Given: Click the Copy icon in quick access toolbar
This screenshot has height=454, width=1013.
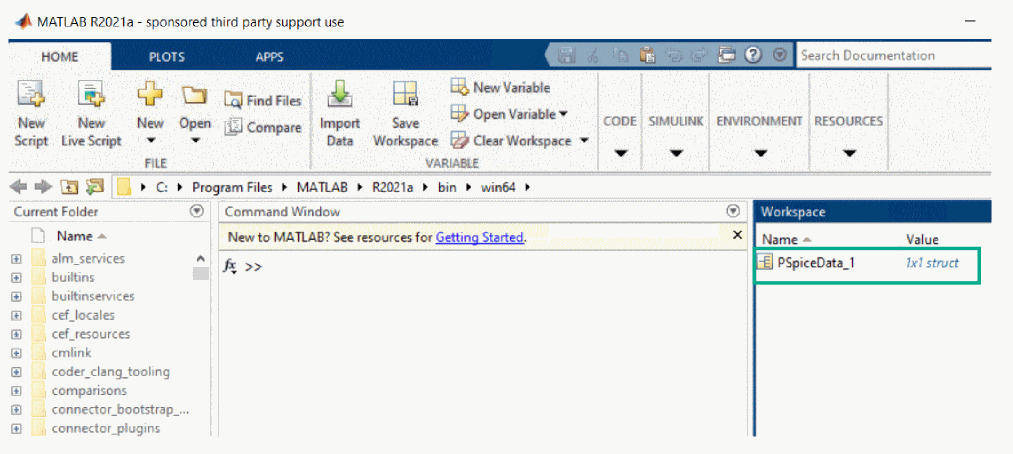Looking at the screenshot, I should (620, 56).
